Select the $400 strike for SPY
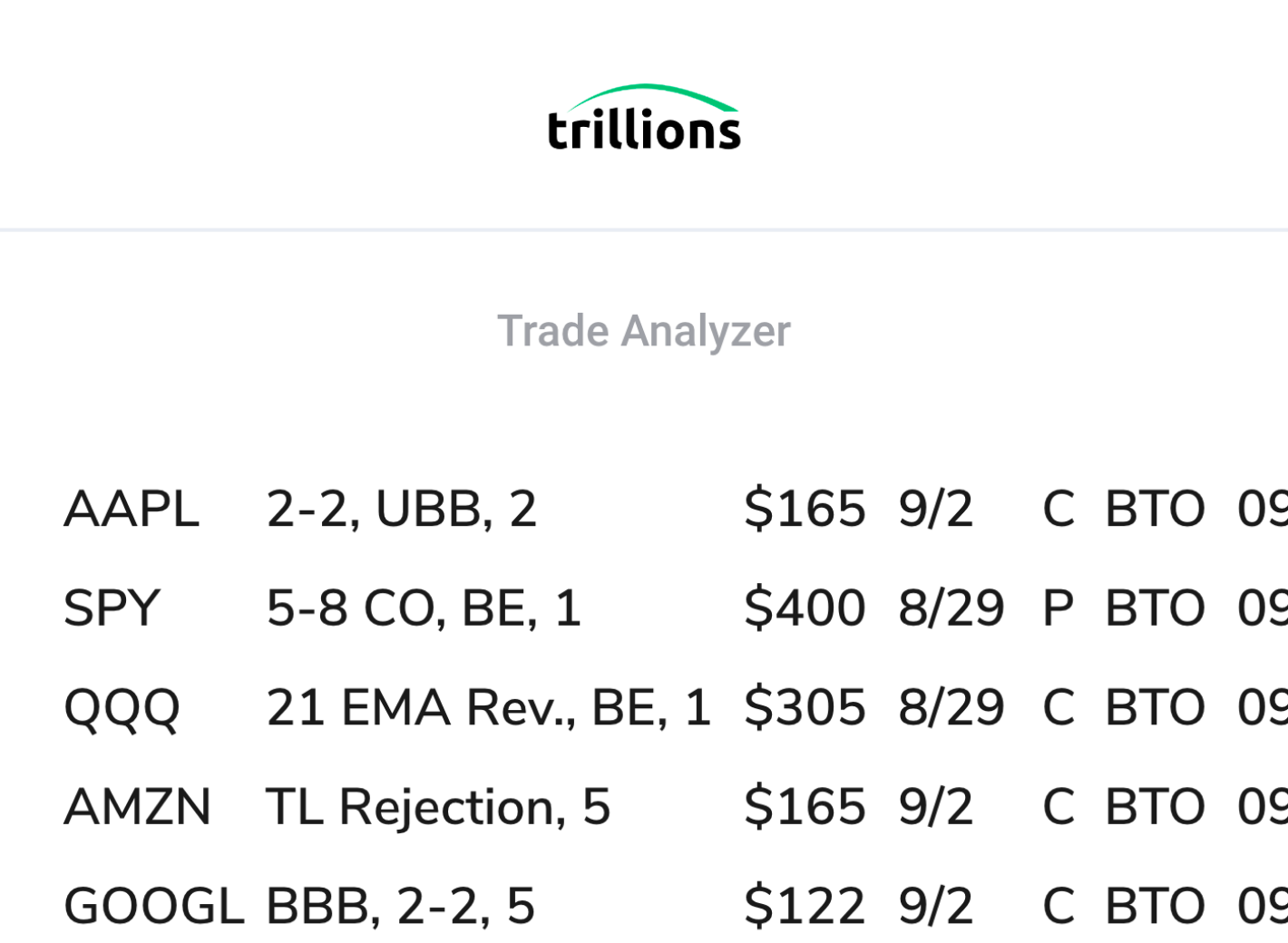Screen dimensions: 1288x943 tap(805, 608)
